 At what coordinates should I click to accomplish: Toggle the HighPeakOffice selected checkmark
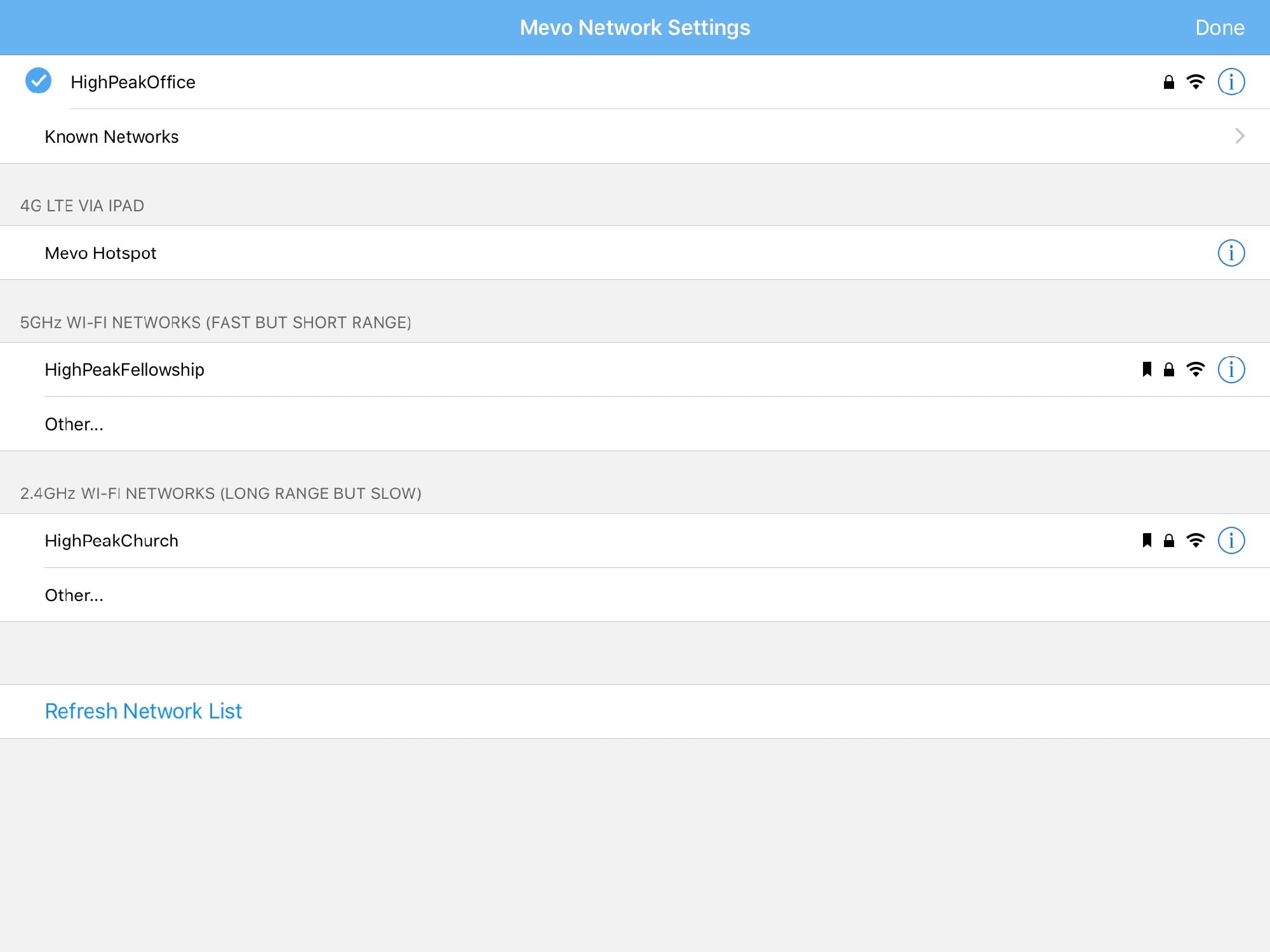[38, 81]
